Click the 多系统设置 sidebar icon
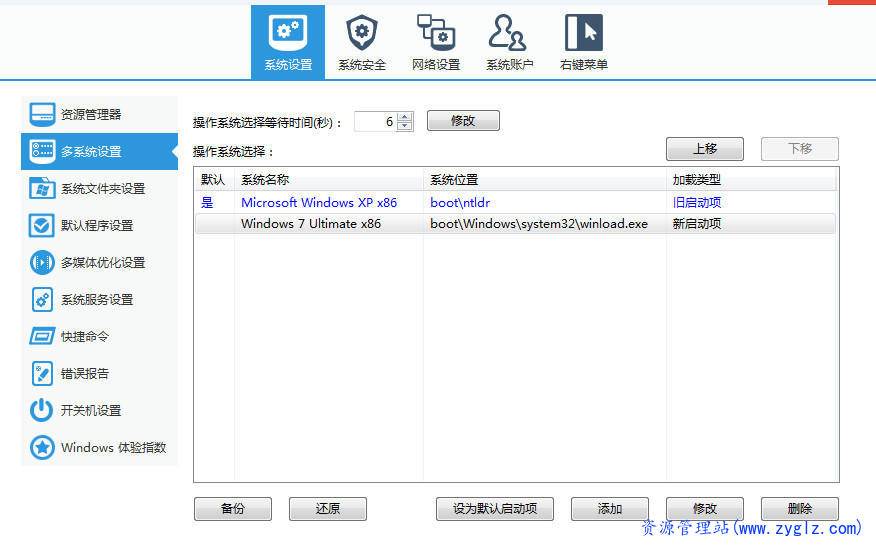 click(42, 151)
